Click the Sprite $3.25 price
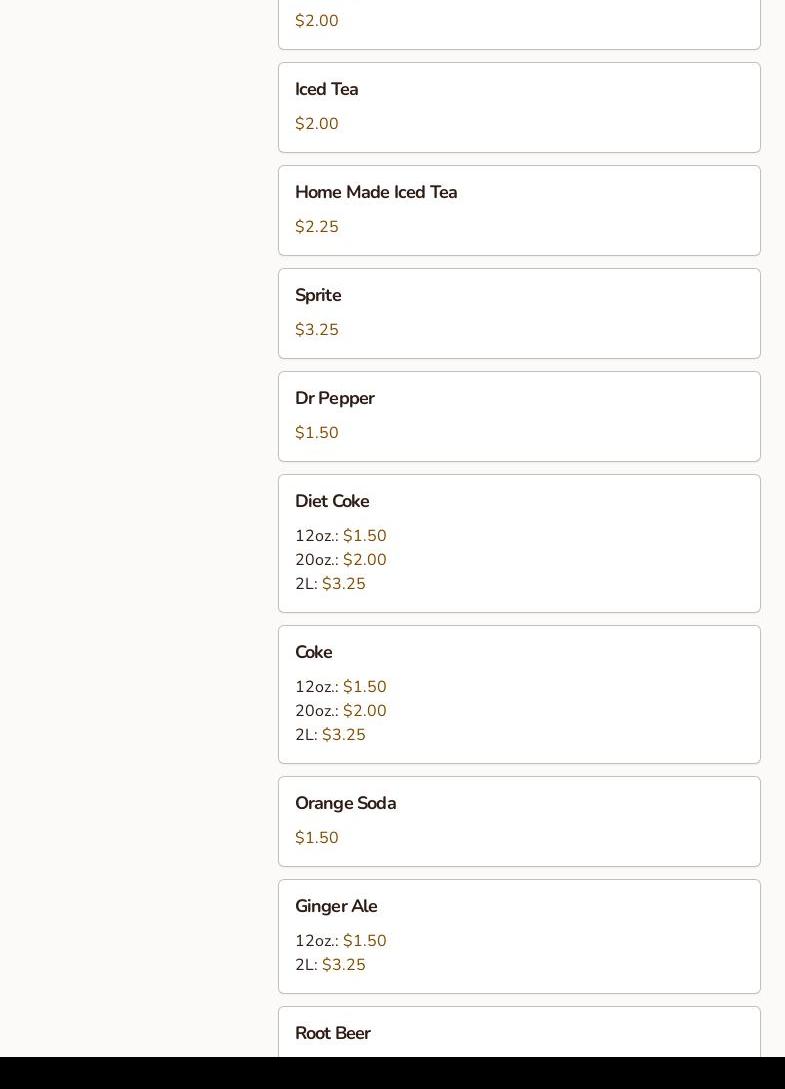The width and height of the screenshot is (785, 1089). click(x=317, y=329)
